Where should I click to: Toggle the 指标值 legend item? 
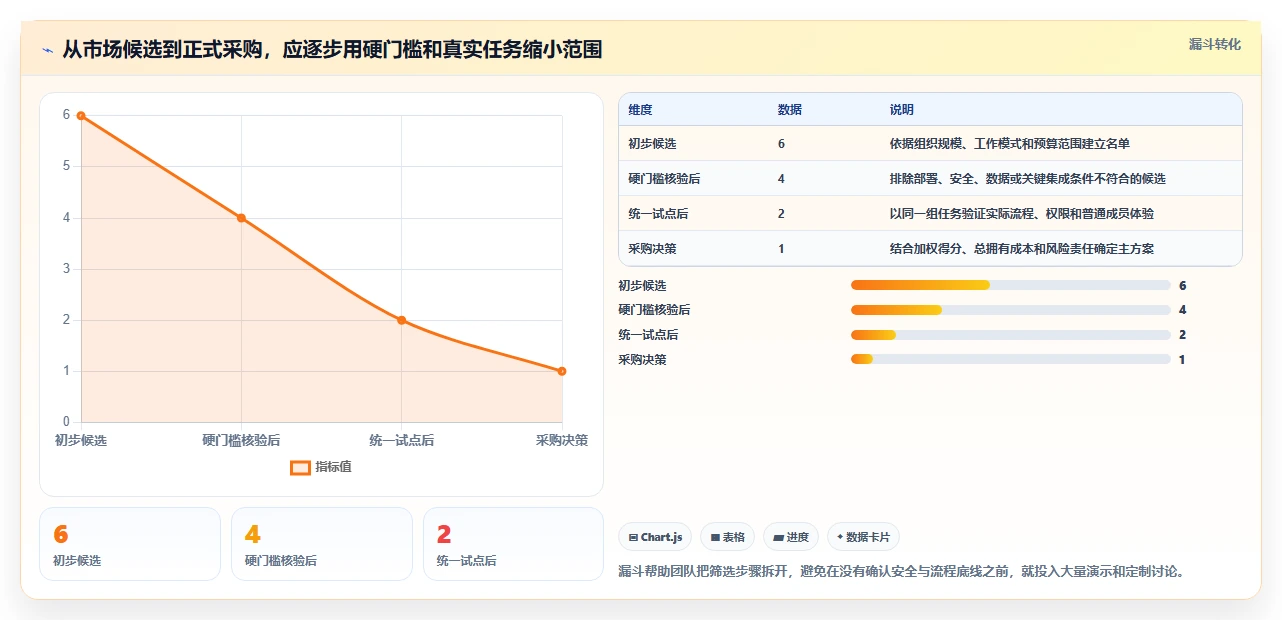pos(321,467)
